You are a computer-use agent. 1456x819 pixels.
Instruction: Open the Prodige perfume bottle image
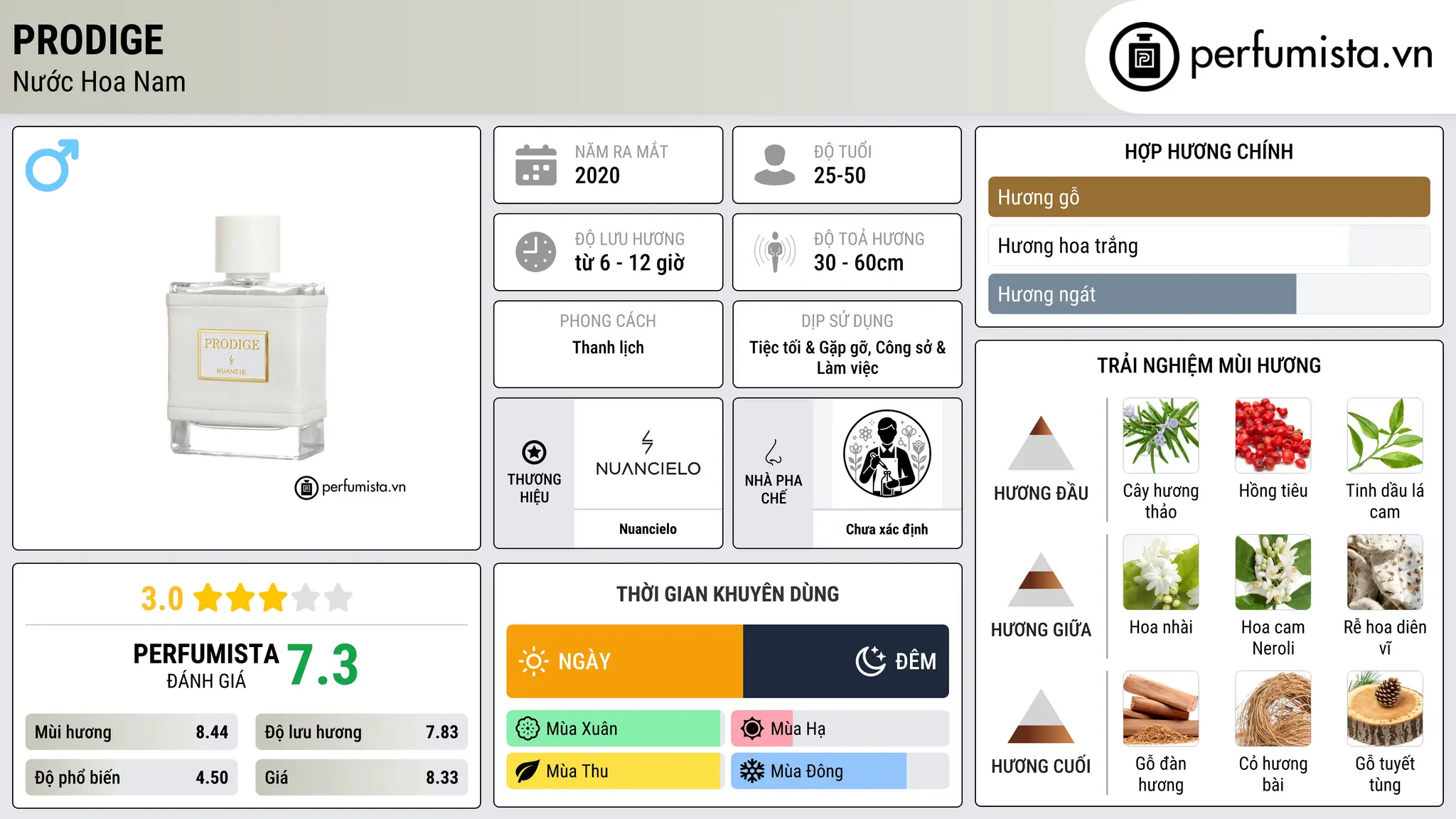(x=247, y=336)
